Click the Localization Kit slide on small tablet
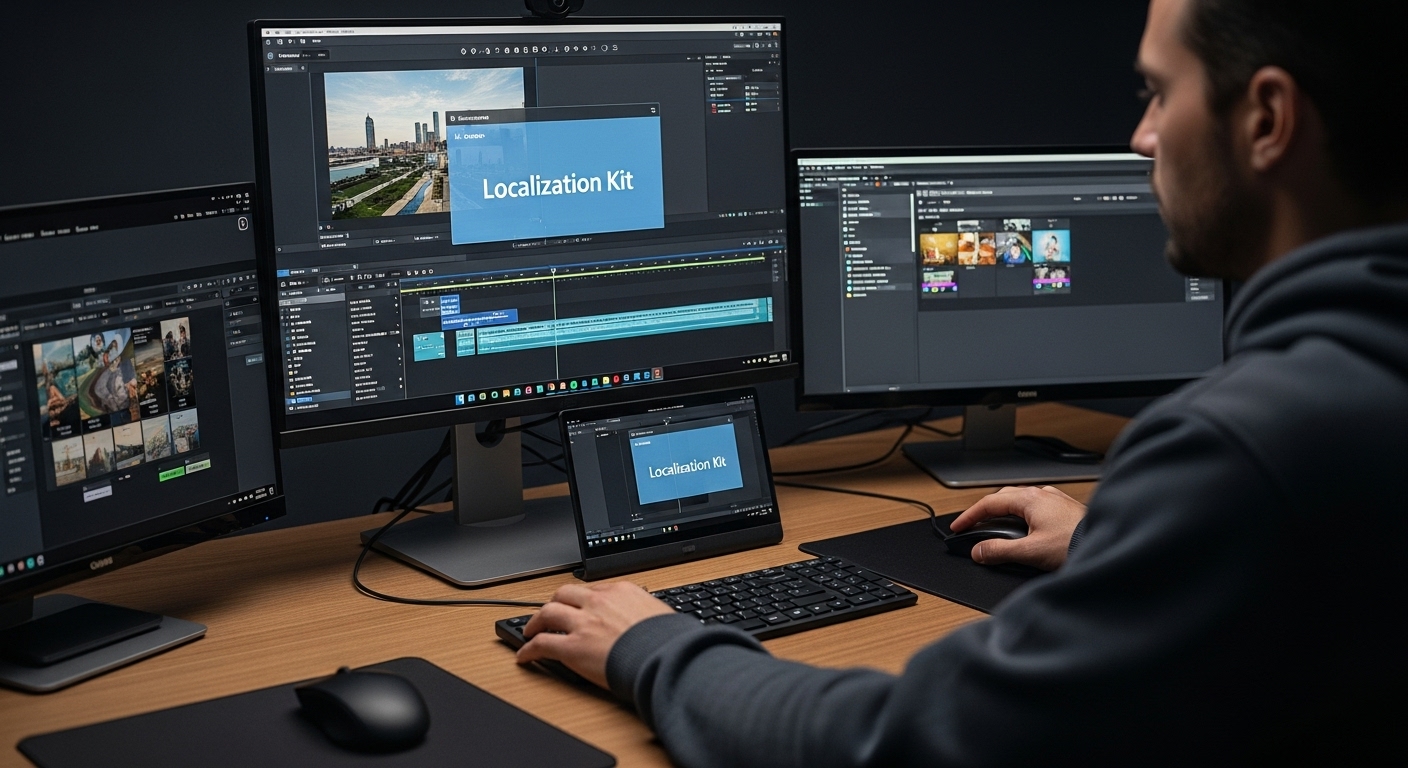This screenshot has height=768, width=1408. pos(686,464)
